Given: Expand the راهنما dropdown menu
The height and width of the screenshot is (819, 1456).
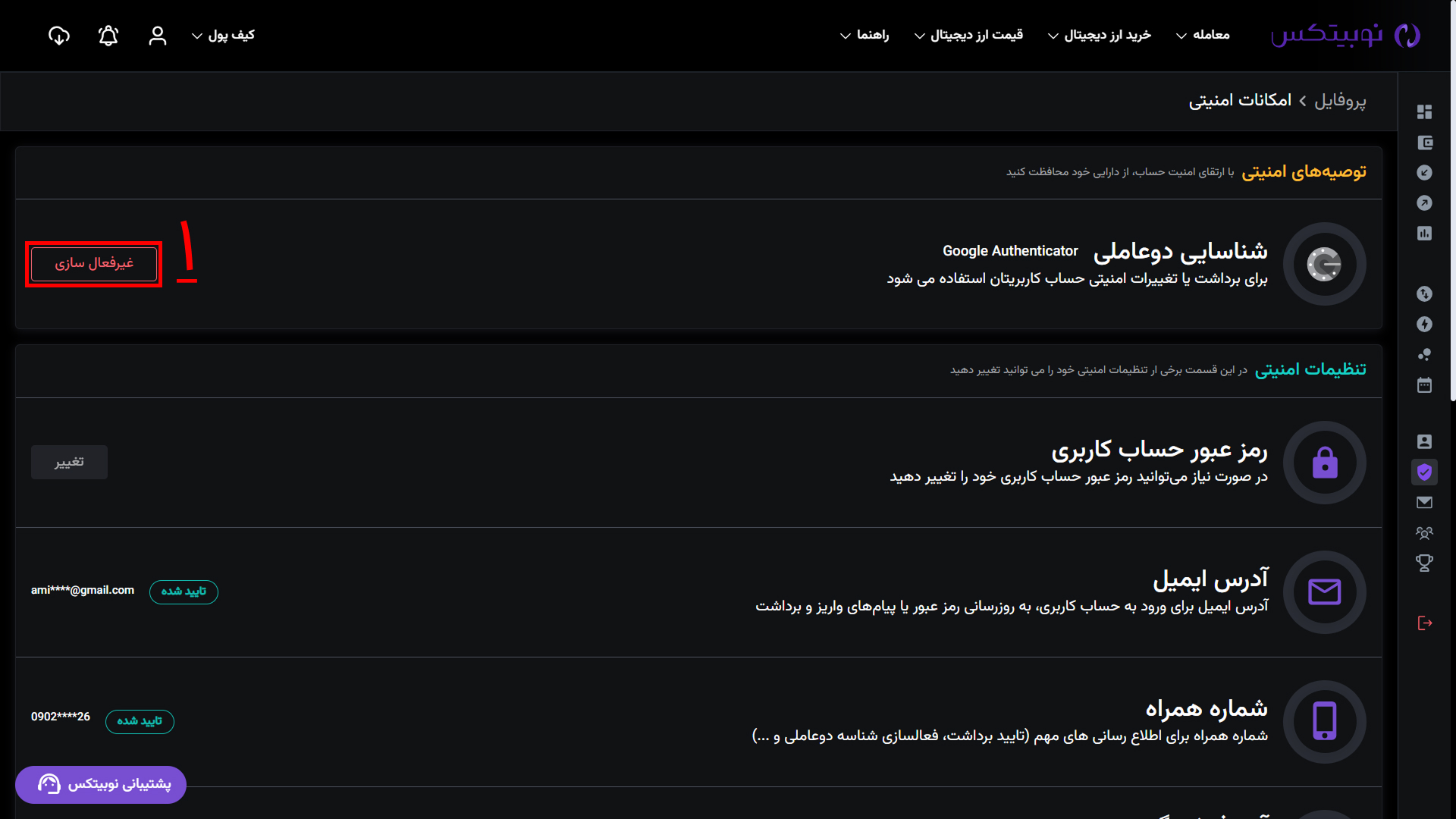Looking at the screenshot, I should click(x=864, y=35).
